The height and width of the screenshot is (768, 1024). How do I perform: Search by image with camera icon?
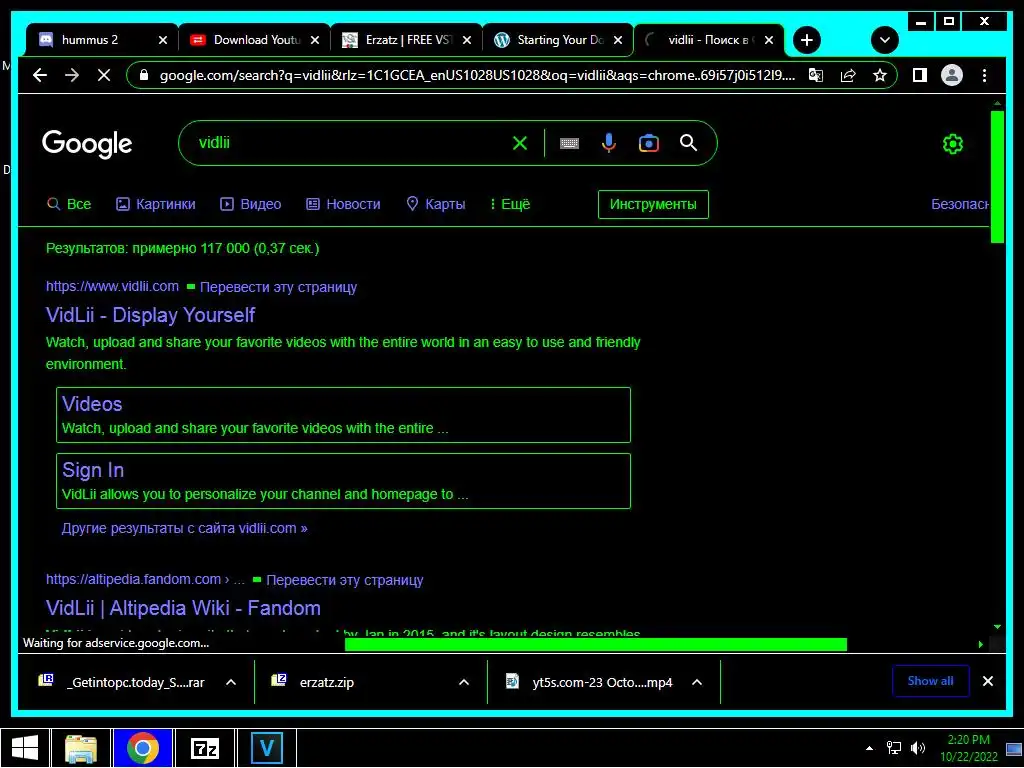point(648,143)
